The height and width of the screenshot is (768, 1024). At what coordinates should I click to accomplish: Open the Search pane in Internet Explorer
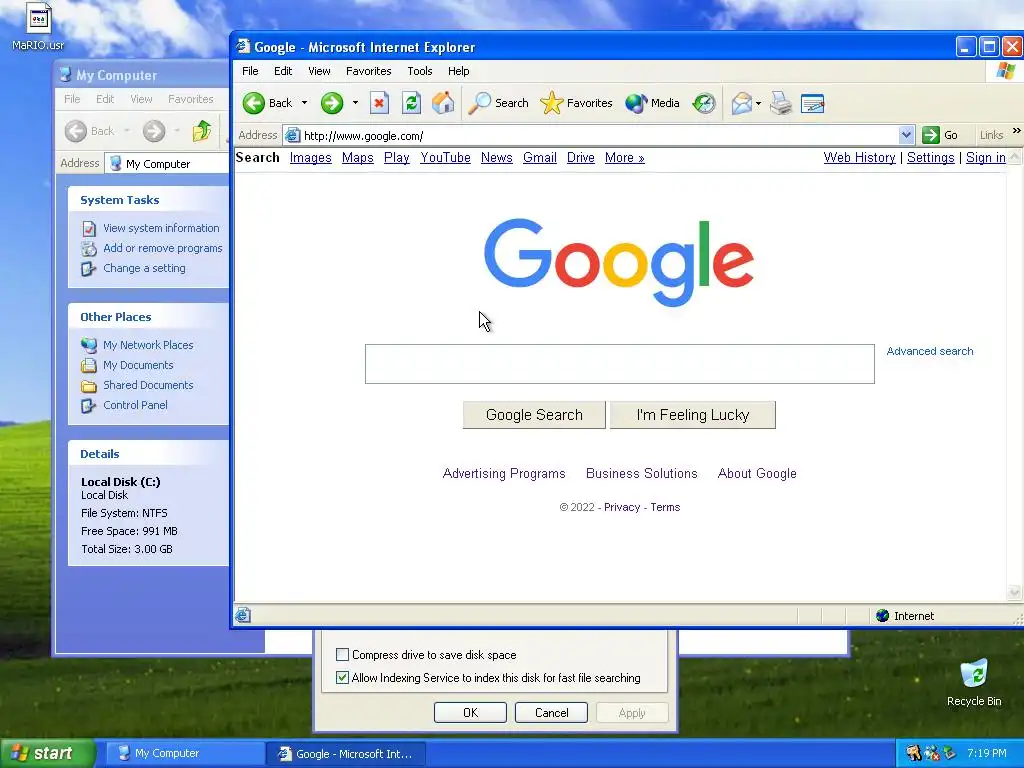[x=498, y=103]
